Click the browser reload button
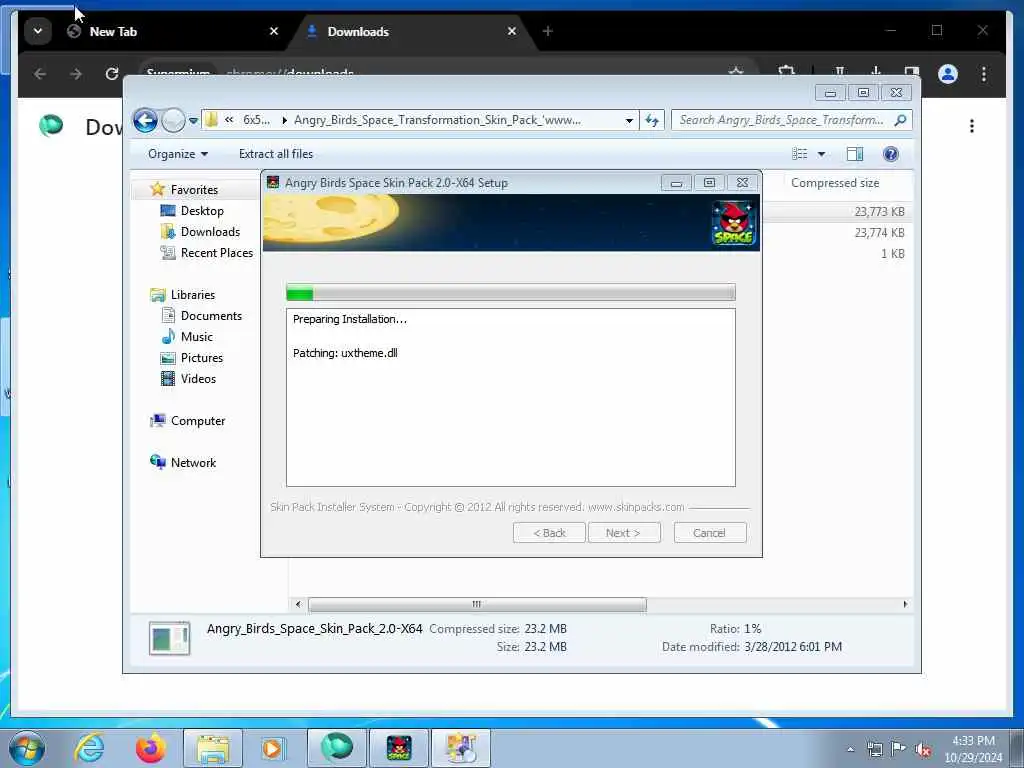 tap(112, 74)
